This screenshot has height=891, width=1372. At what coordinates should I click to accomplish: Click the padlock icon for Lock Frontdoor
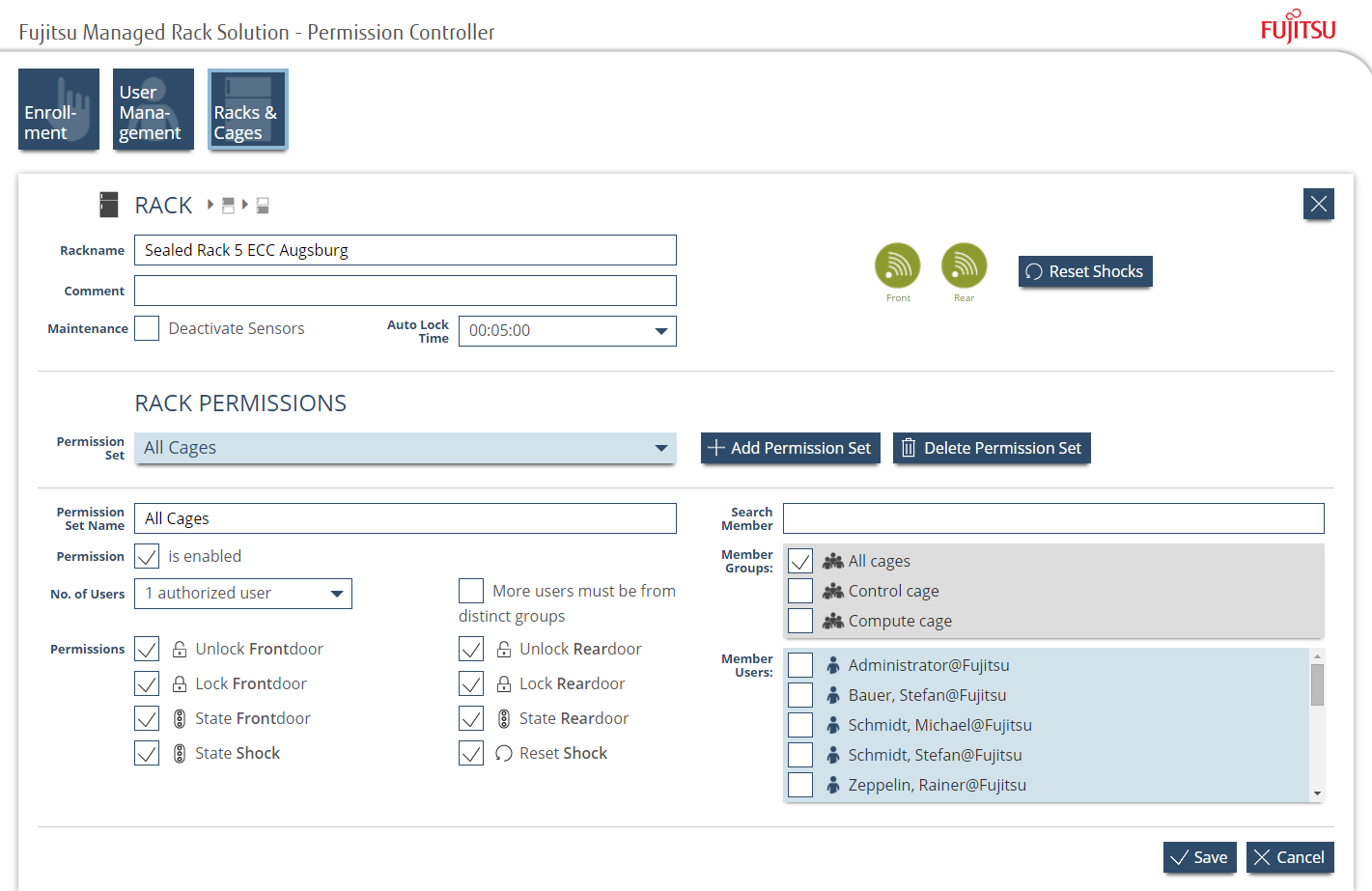(x=180, y=683)
